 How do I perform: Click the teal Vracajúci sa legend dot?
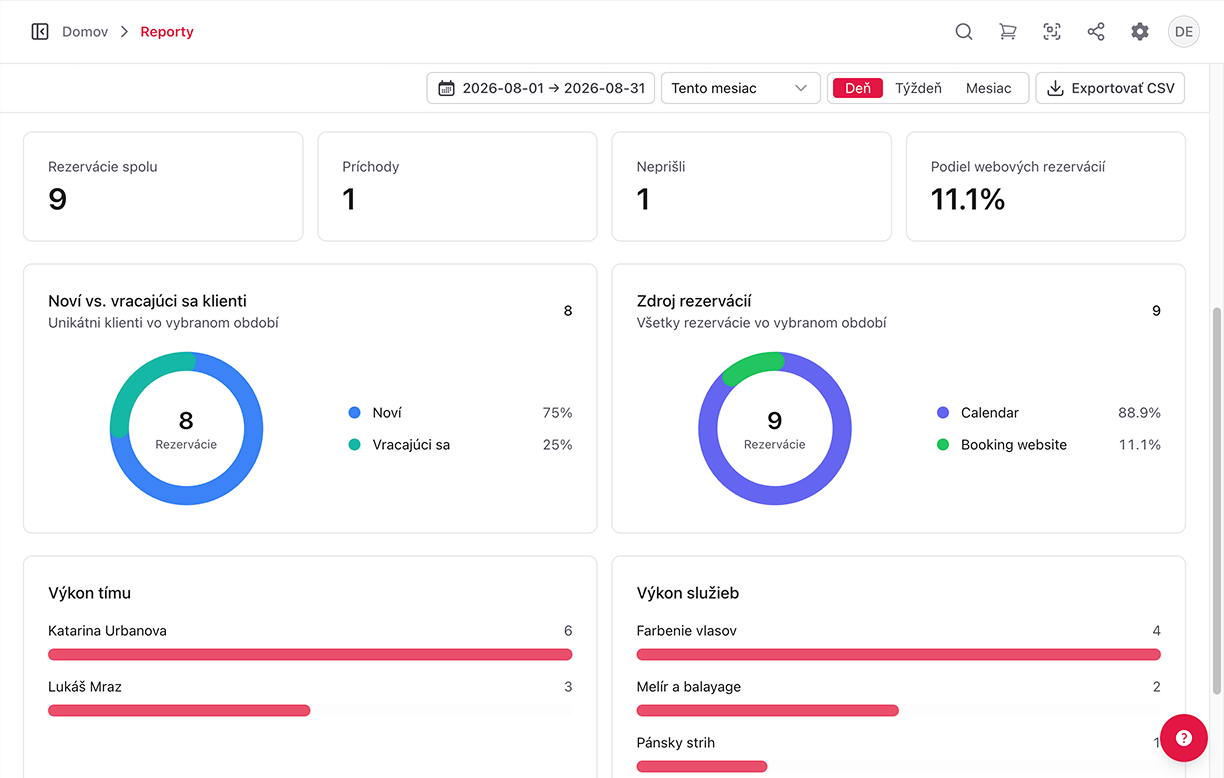click(354, 444)
